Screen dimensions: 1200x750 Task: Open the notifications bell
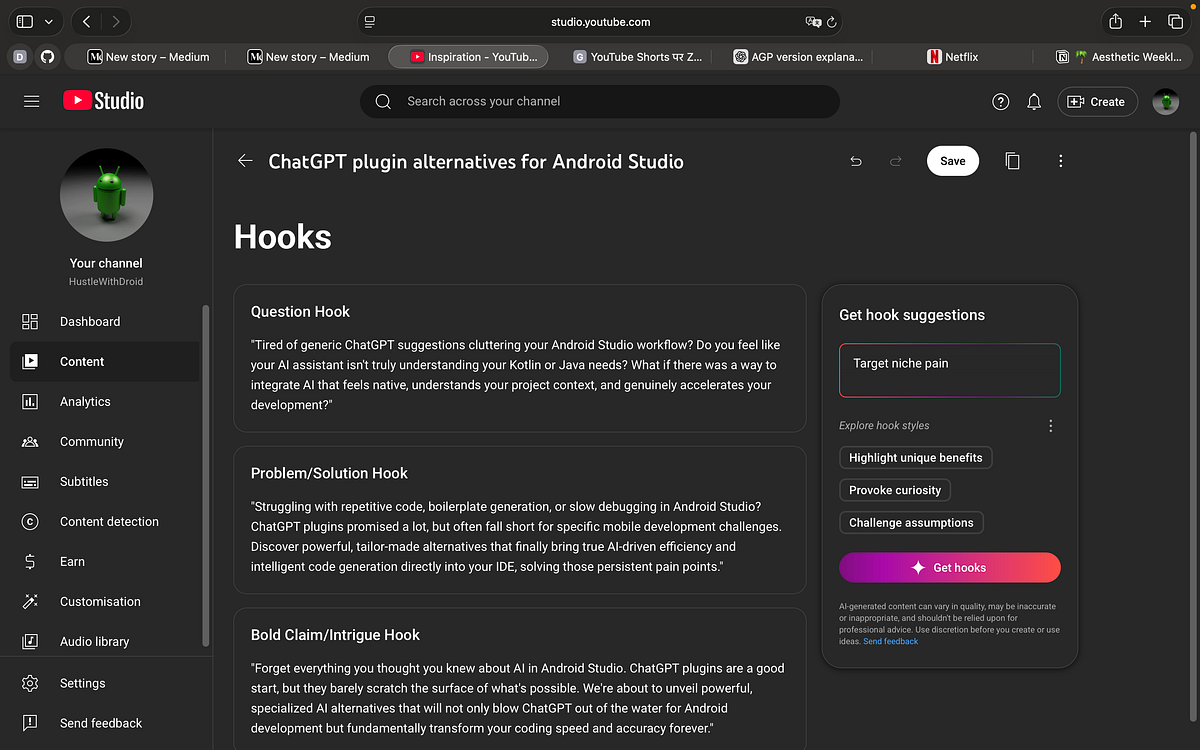(x=1034, y=102)
